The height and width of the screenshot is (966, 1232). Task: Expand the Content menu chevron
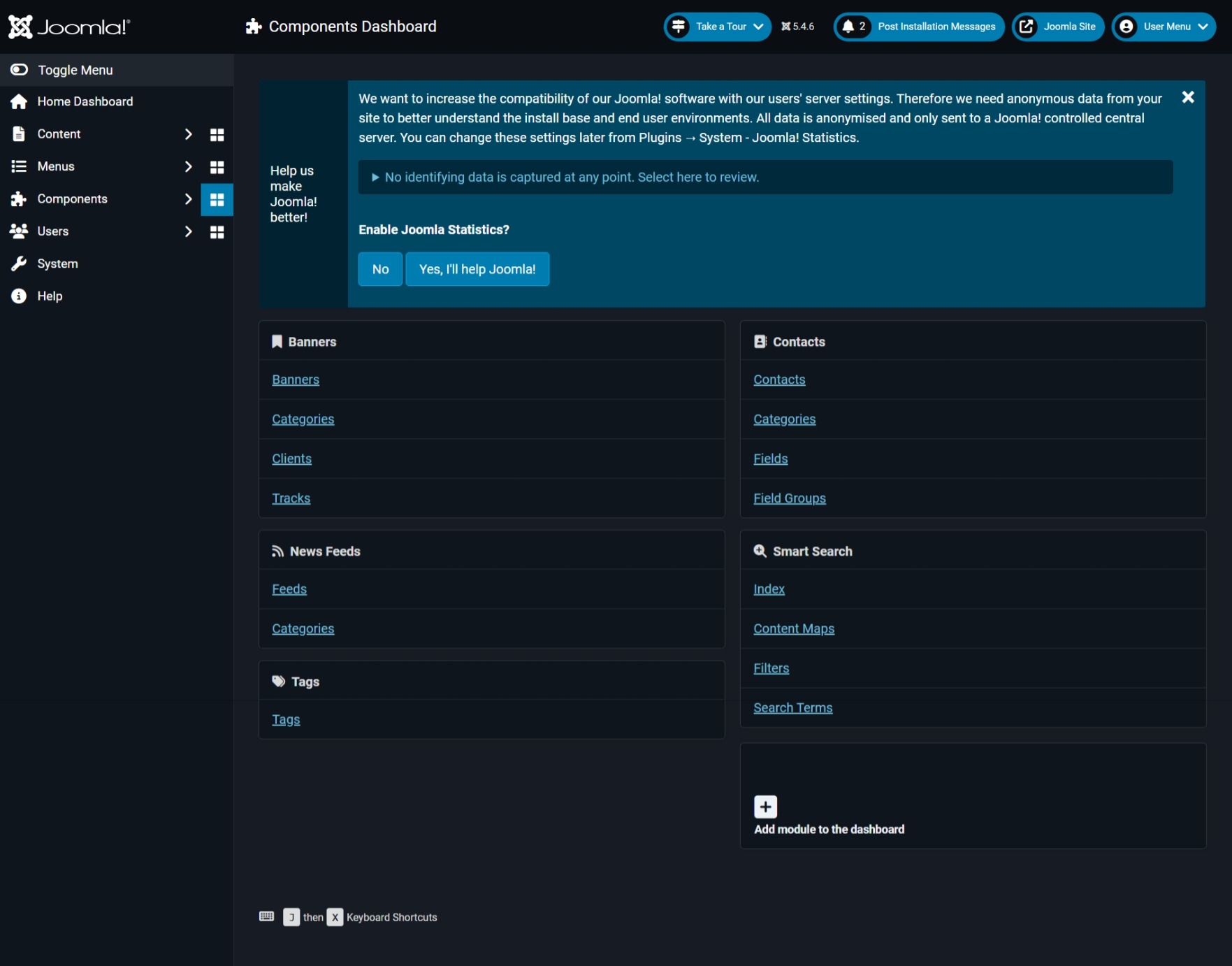[x=188, y=134]
